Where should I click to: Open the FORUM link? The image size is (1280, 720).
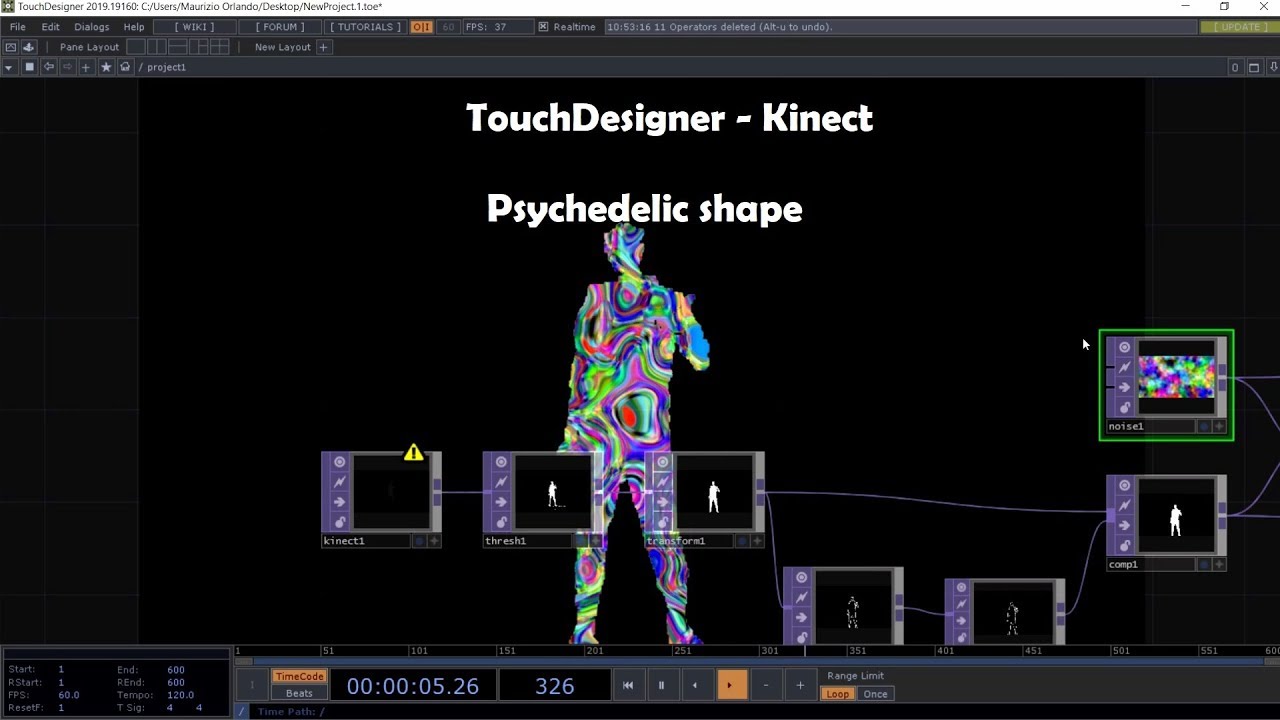pyautogui.click(x=280, y=27)
